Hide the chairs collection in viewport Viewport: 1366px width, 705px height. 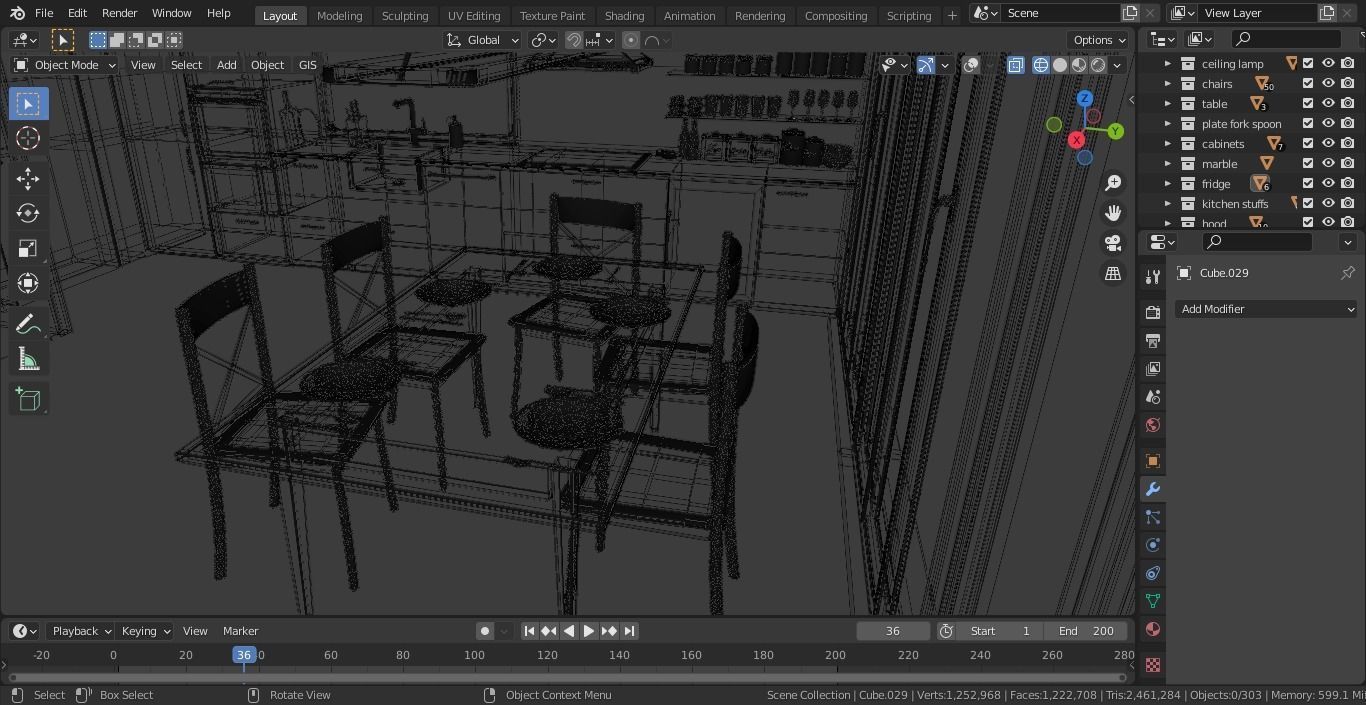[1328, 83]
